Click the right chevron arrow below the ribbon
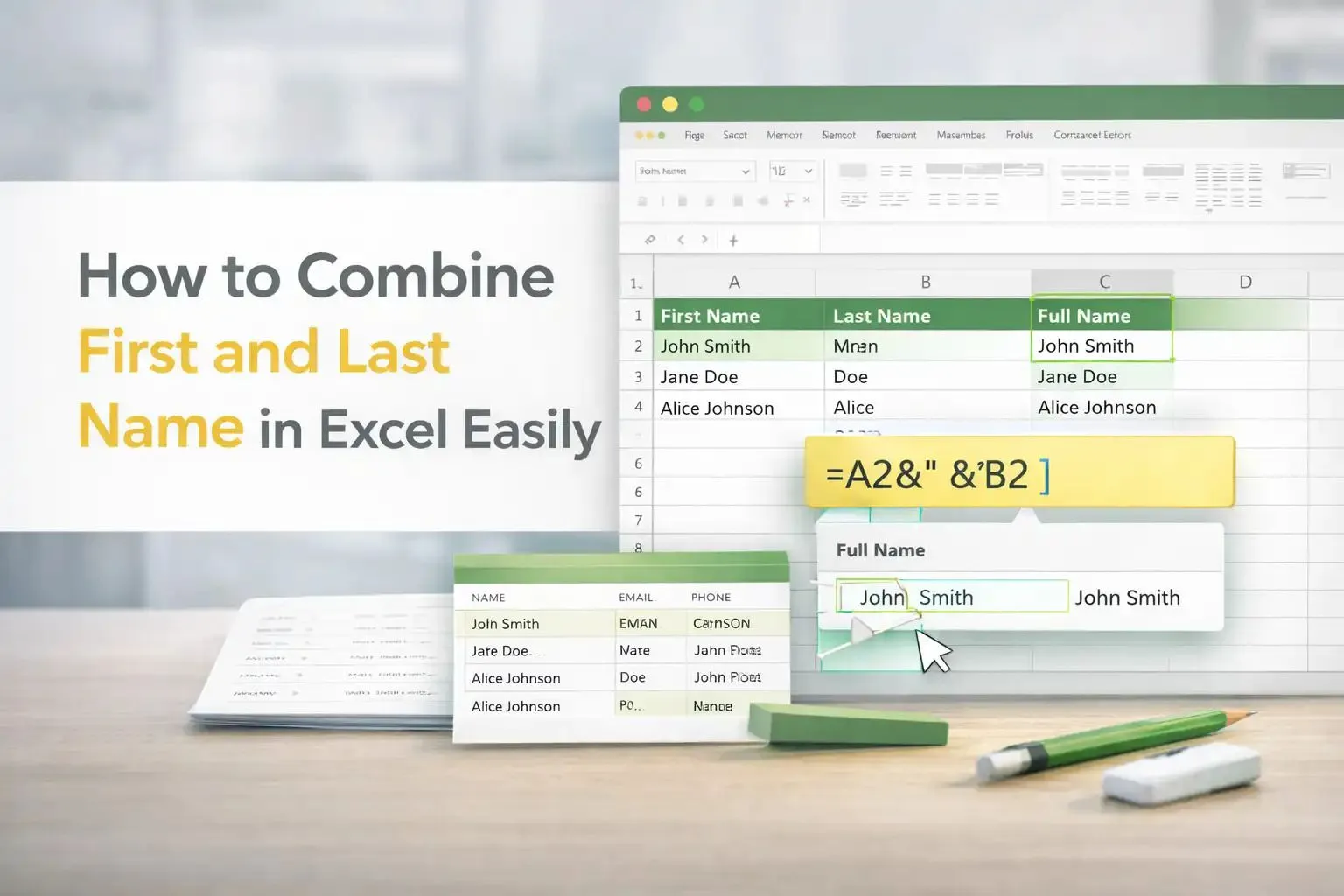Image resolution: width=1344 pixels, height=896 pixels. point(704,240)
